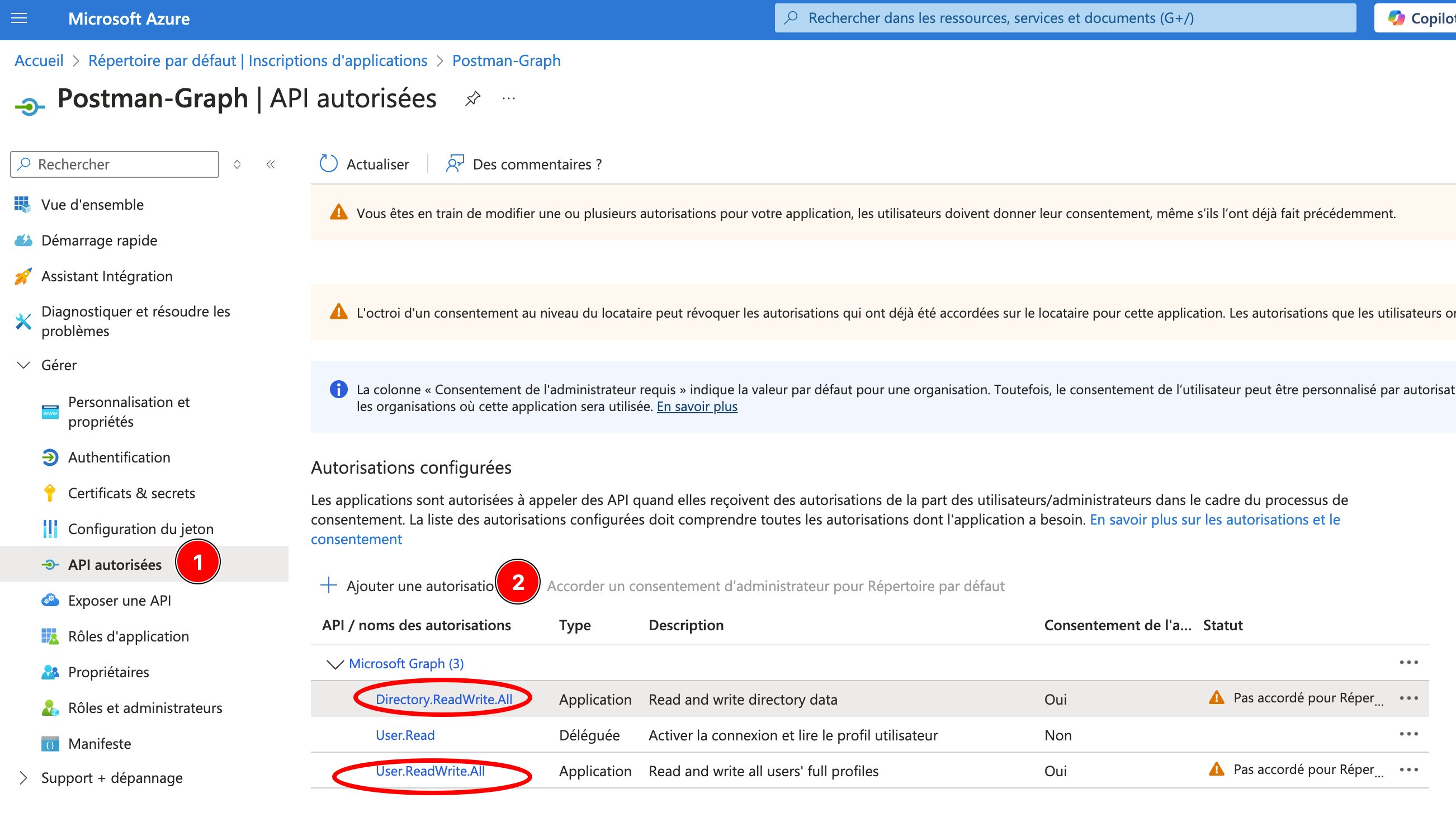Viewport: 1456px width, 831px height.
Task: Open the Azure portal hamburger menu
Action: [x=19, y=18]
